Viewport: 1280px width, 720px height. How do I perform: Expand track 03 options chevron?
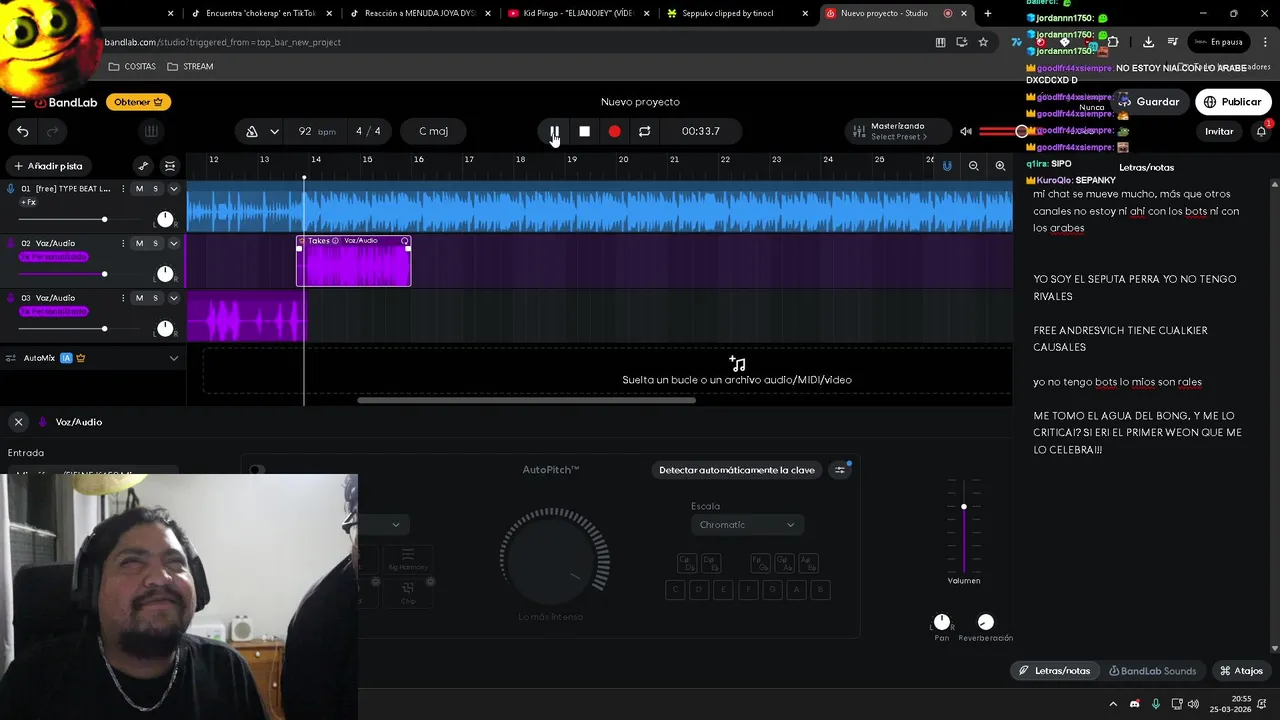click(173, 298)
